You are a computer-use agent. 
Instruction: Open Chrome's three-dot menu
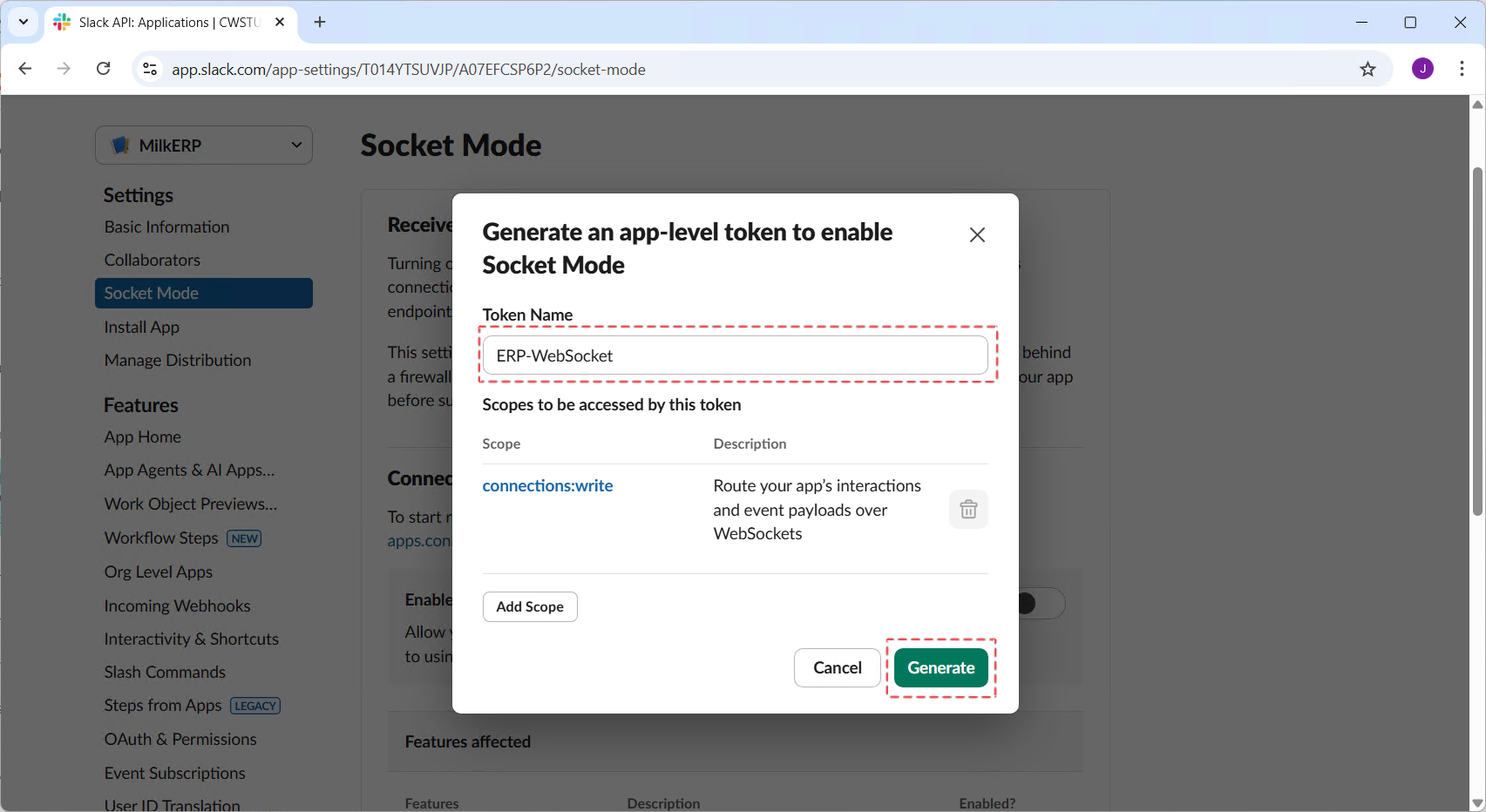[x=1462, y=69]
